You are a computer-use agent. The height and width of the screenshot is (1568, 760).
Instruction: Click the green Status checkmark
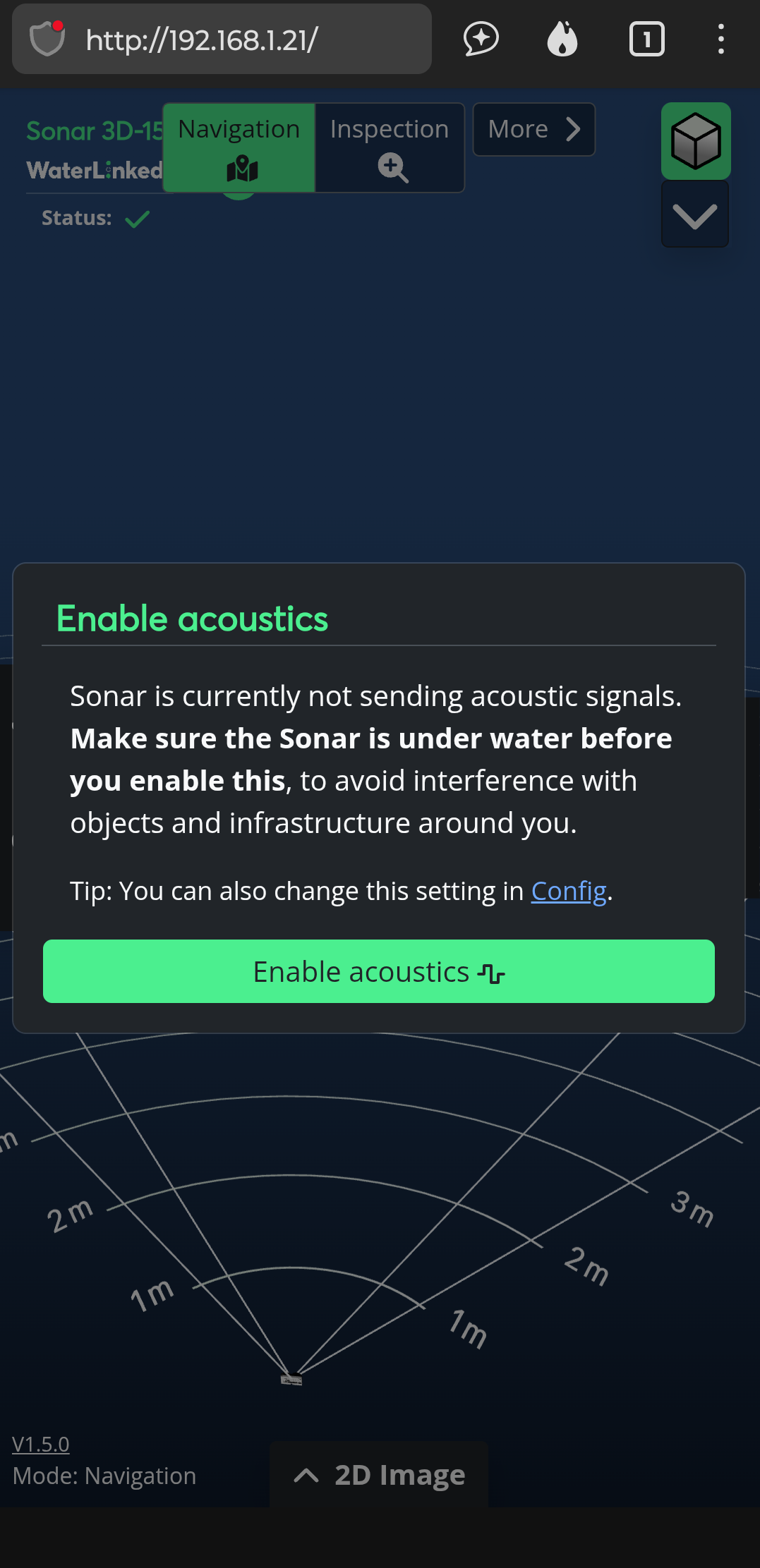click(x=137, y=219)
